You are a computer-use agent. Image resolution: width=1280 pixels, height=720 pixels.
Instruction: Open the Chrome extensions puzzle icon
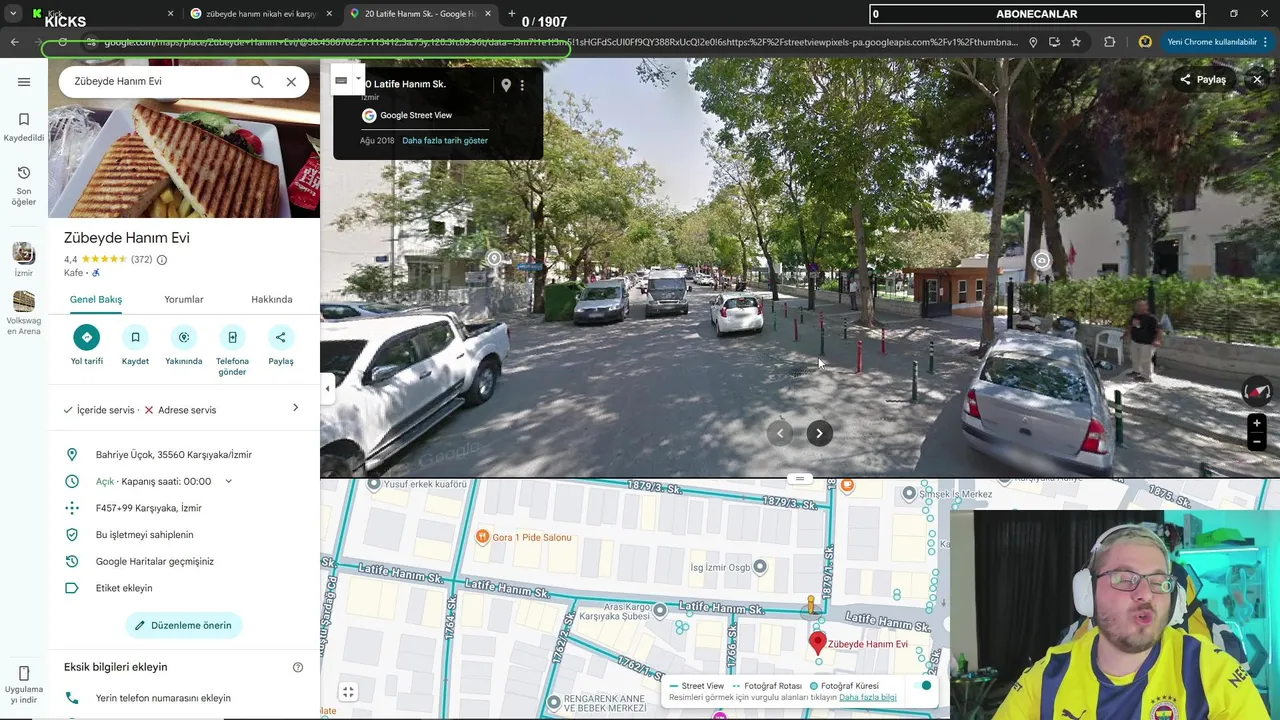[1109, 42]
